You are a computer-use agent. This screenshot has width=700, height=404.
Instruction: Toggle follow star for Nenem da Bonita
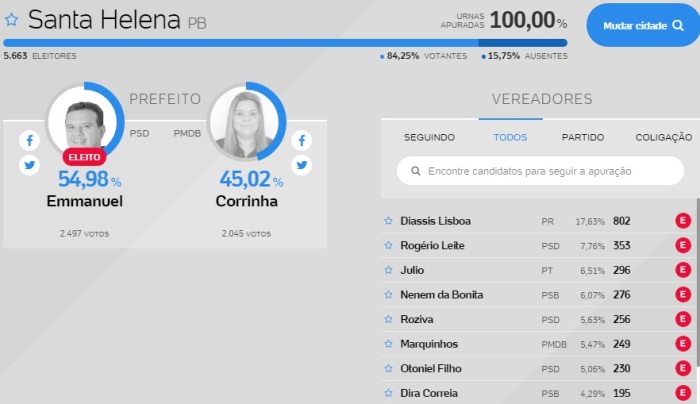coord(388,295)
